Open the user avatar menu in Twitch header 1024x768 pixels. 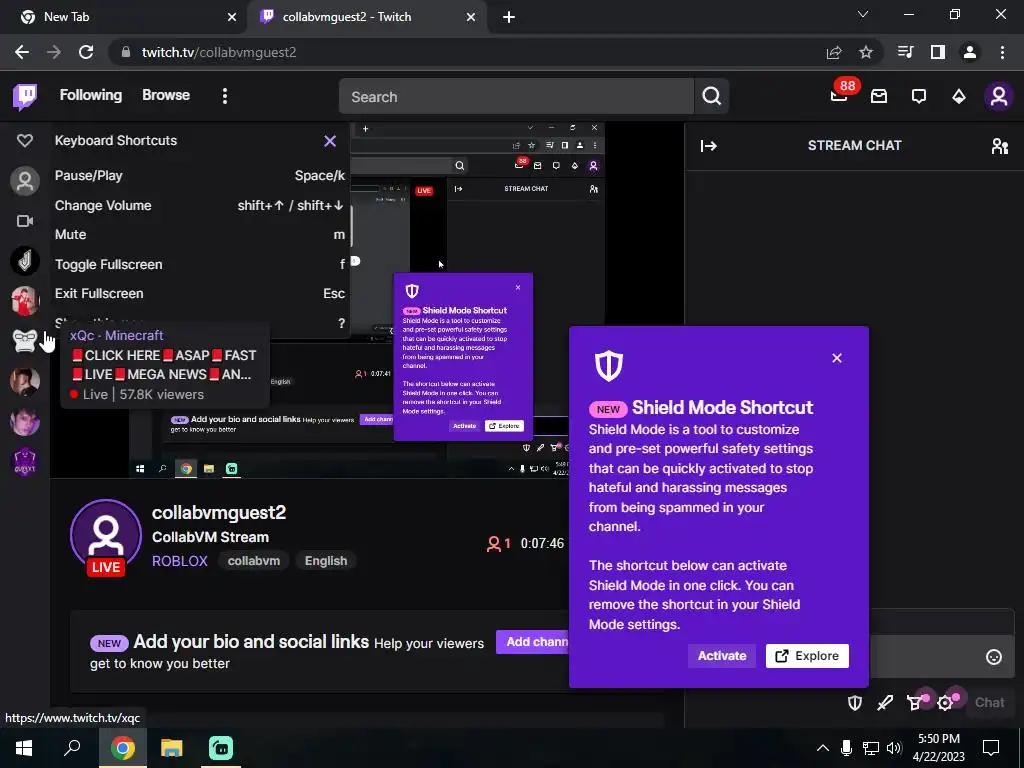tap(999, 97)
